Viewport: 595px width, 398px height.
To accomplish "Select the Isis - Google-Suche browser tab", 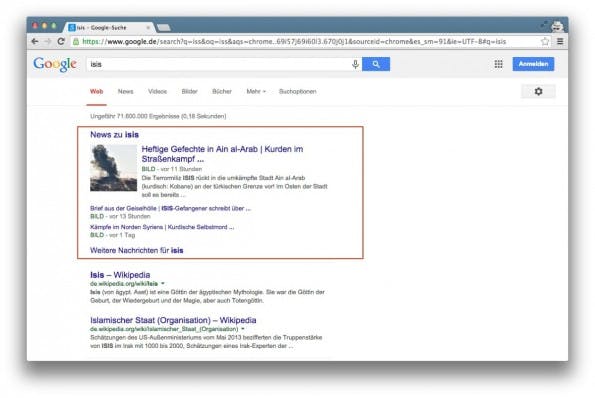I will 108,28.
